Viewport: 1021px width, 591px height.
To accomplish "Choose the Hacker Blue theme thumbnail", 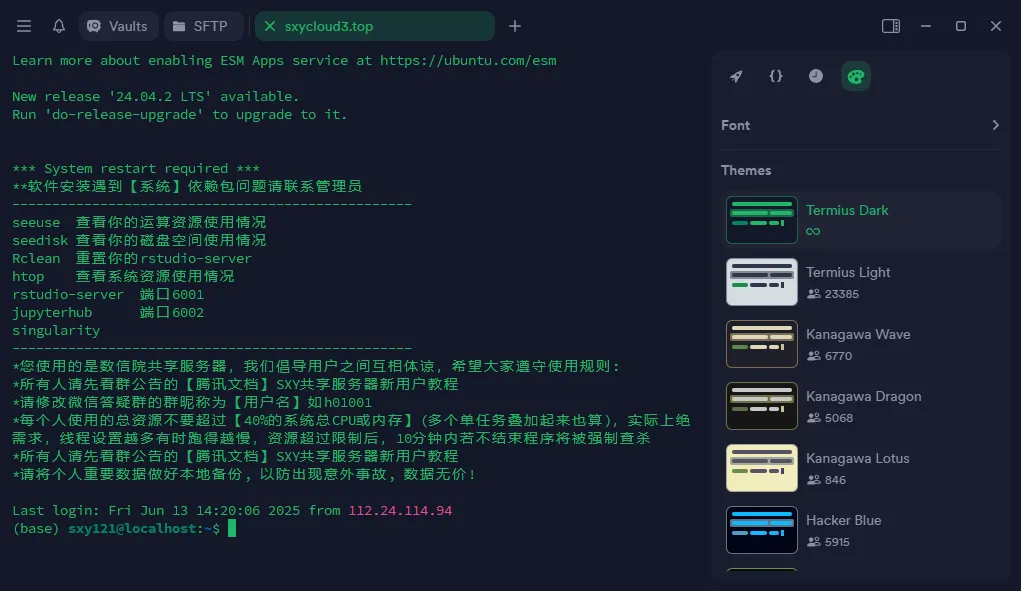I will (761, 530).
